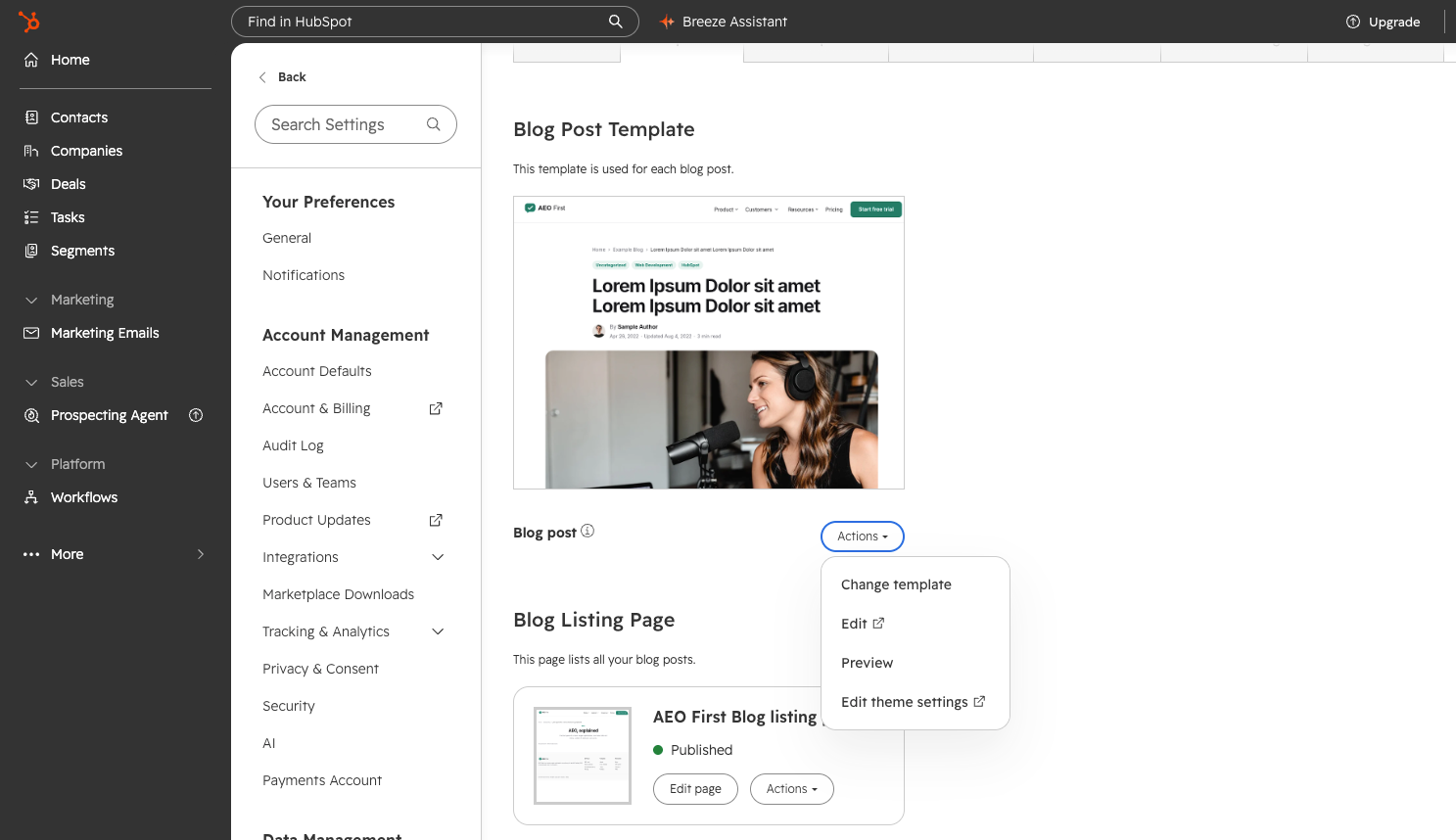Click the search magnifier in Find in HubSpot
The image size is (1456, 840).
coord(616,22)
